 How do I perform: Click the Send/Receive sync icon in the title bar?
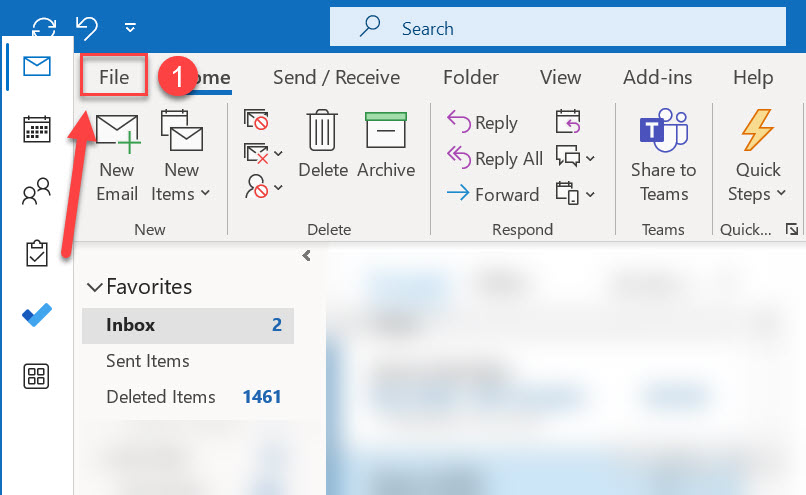pos(44,27)
